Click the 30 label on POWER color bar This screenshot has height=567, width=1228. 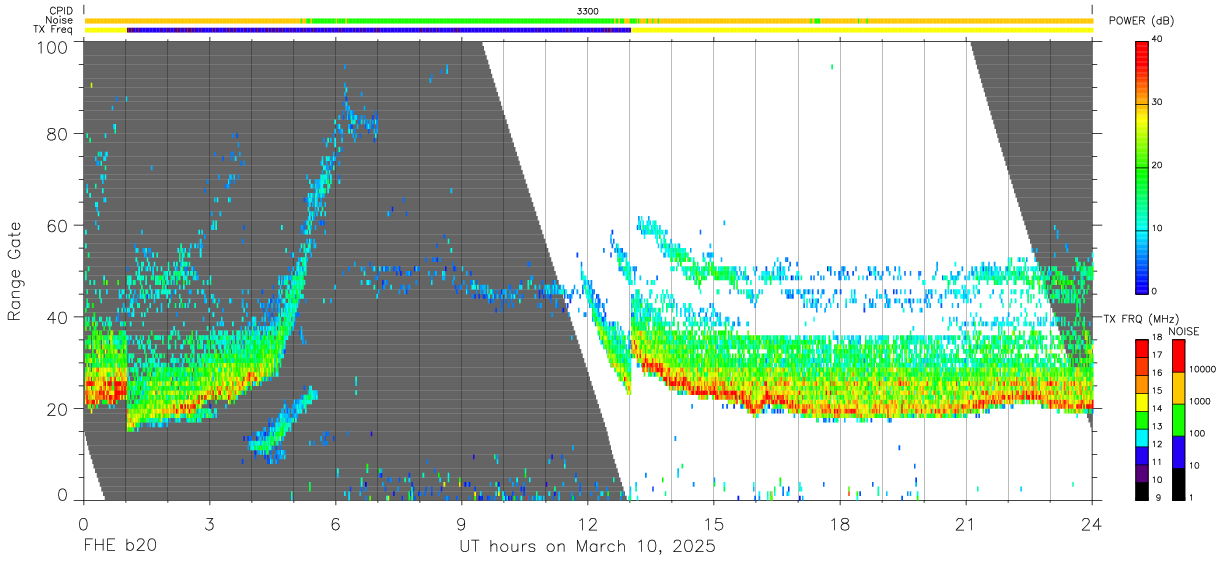click(x=1157, y=102)
